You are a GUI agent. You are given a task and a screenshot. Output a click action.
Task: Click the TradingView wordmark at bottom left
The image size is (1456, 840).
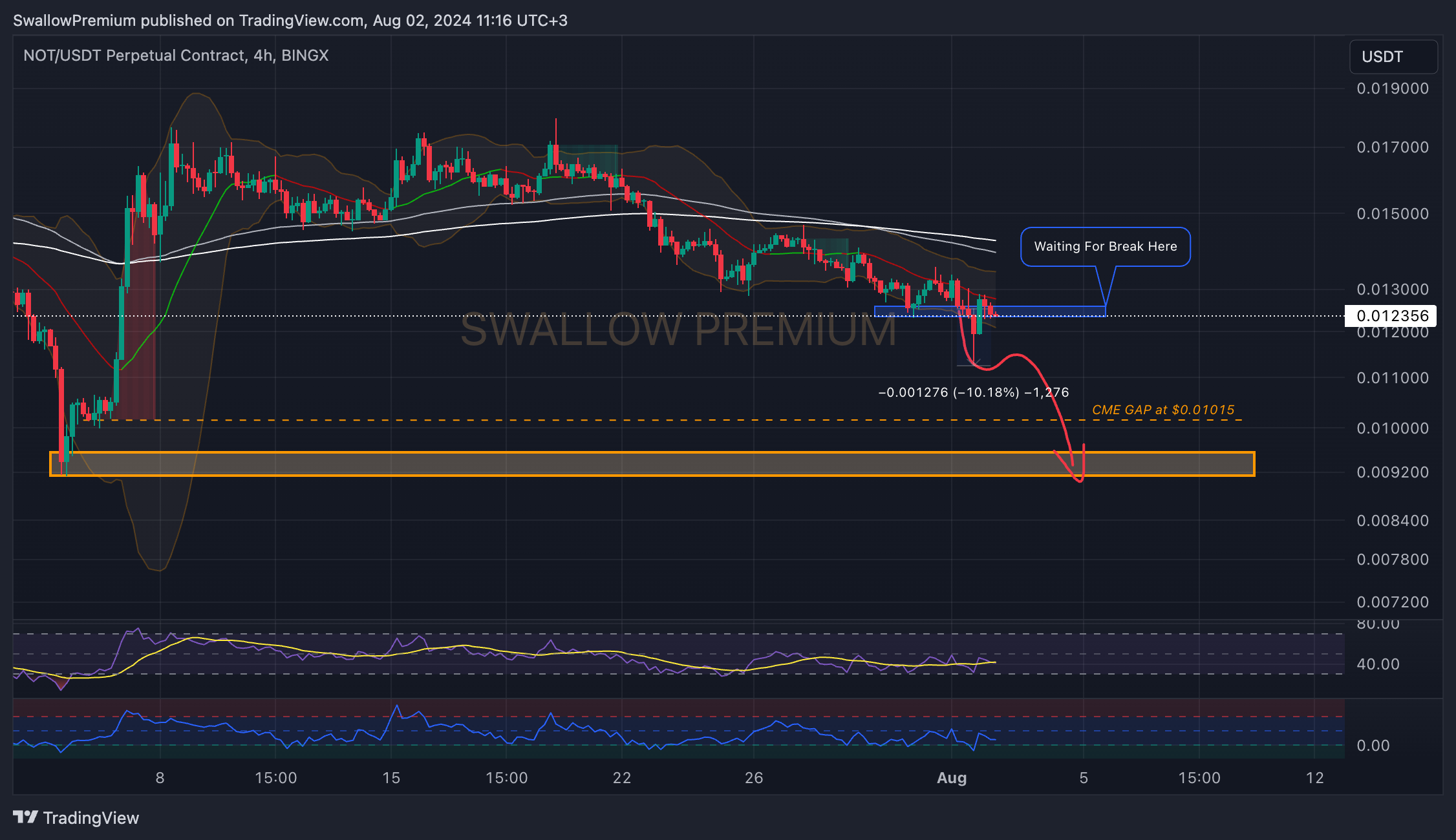click(x=91, y=818)
